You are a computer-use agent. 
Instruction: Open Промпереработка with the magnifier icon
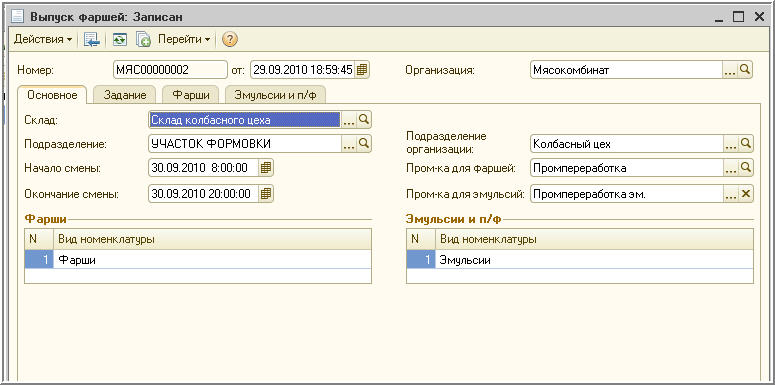click(745, 168)
